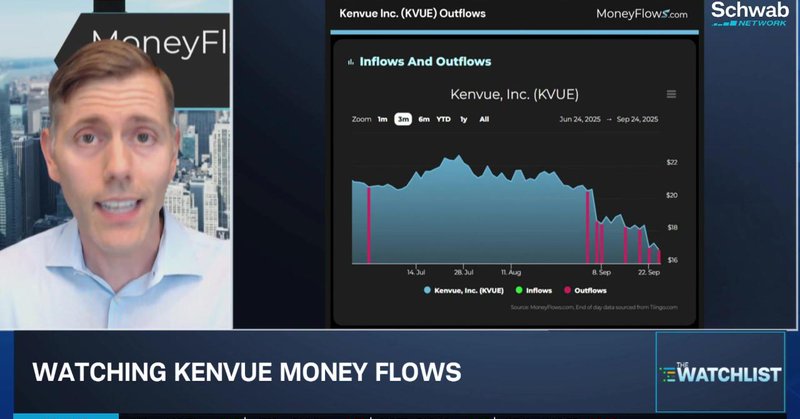Click the source attribution text under chart
This screenshot has width=800, height=419.
[594, 307]
